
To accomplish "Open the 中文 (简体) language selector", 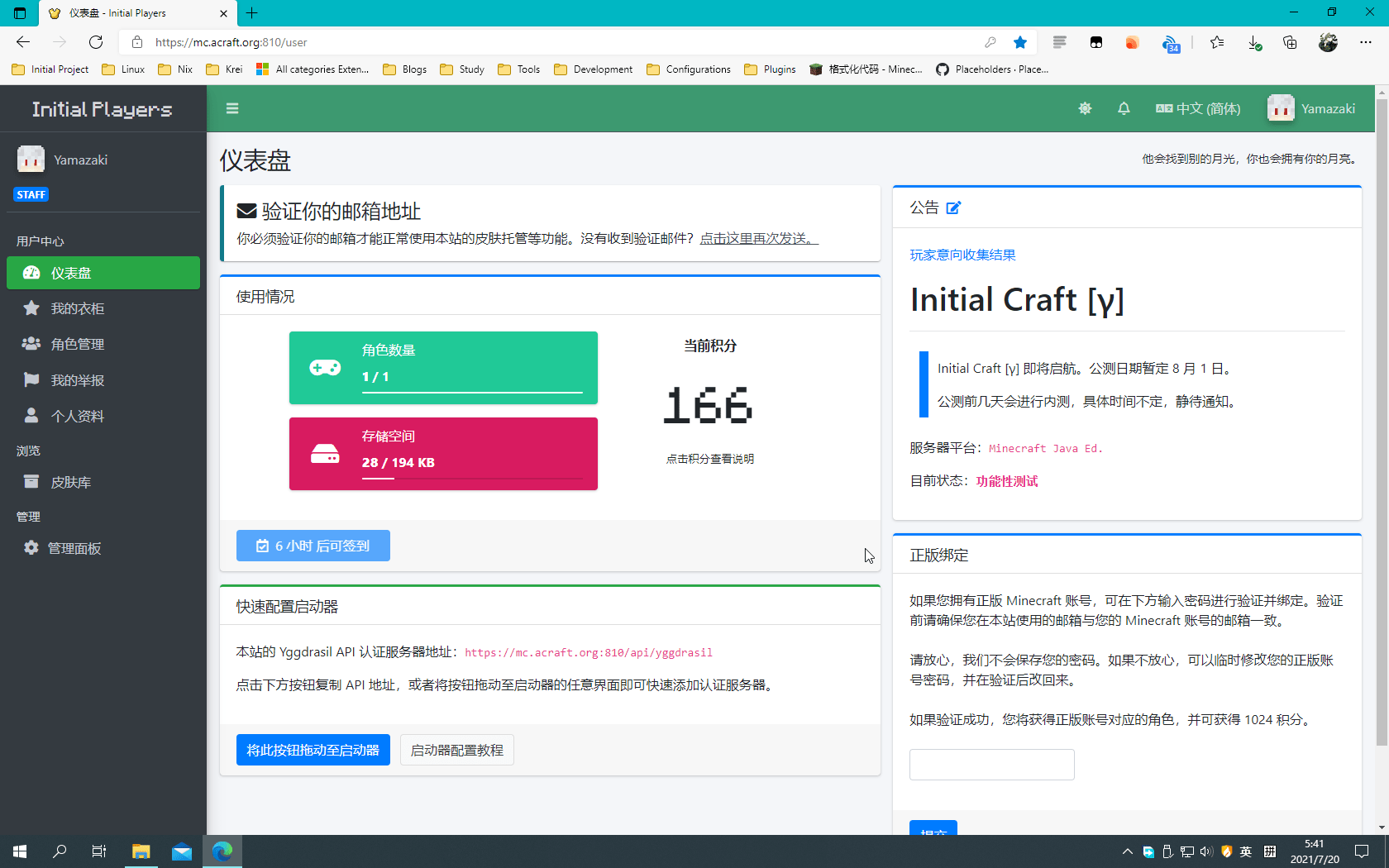I will [x=1198, y=108].
